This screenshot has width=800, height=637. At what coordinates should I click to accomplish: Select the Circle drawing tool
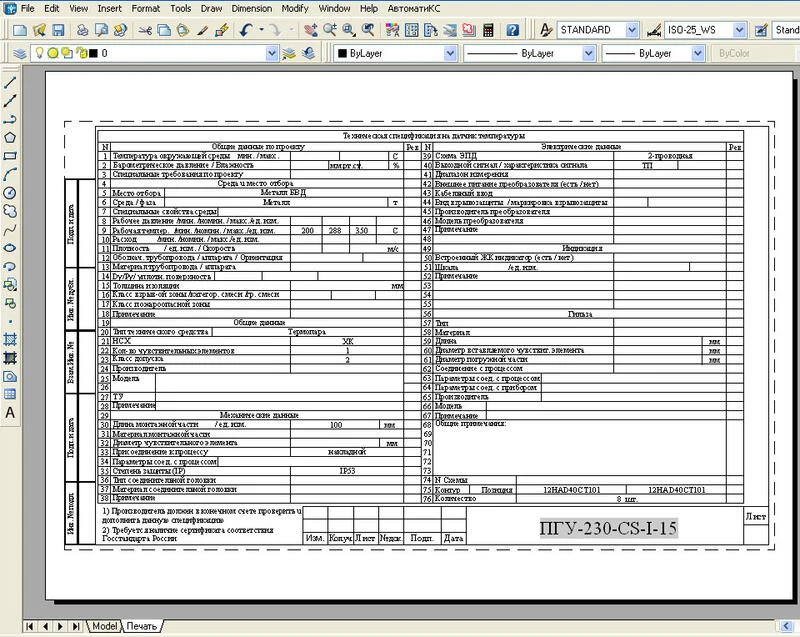[x=10, y=192]
